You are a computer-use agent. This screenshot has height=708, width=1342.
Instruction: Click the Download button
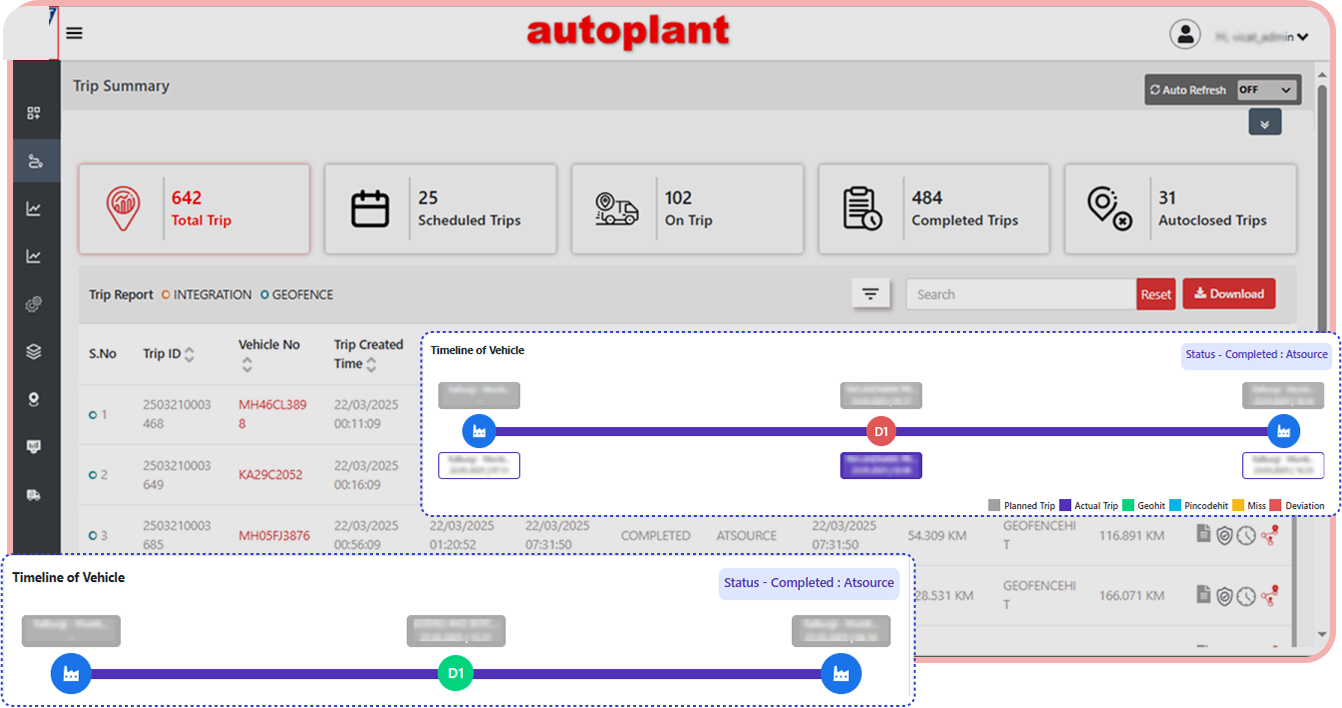pos(1229,293)
